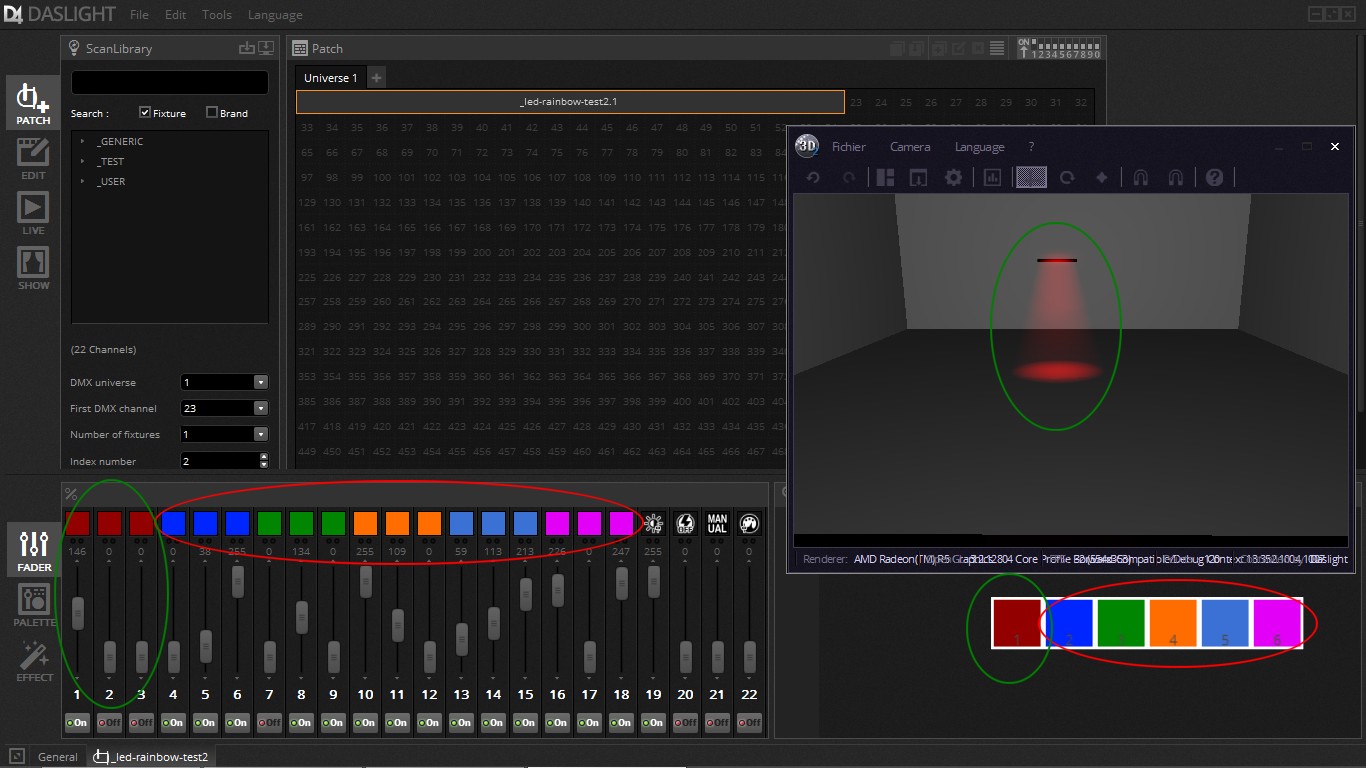
Task: Select the FADER panel icon
Action: 33,551
